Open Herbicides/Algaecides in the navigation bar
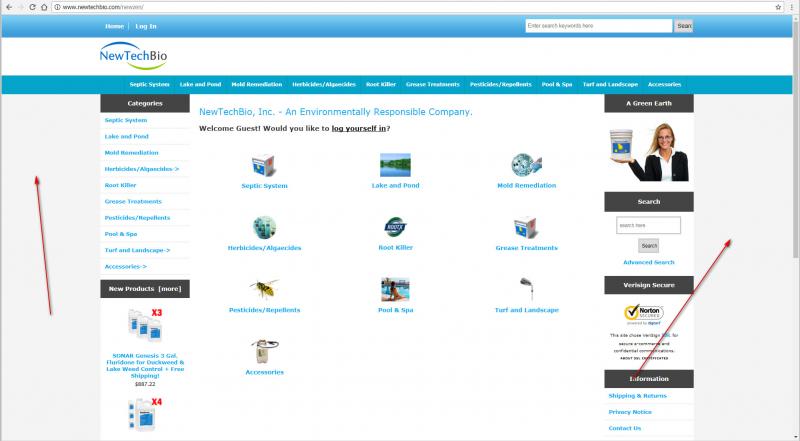Image resolution: width=800 pixels, height=441 pixels. click(324, 84)
